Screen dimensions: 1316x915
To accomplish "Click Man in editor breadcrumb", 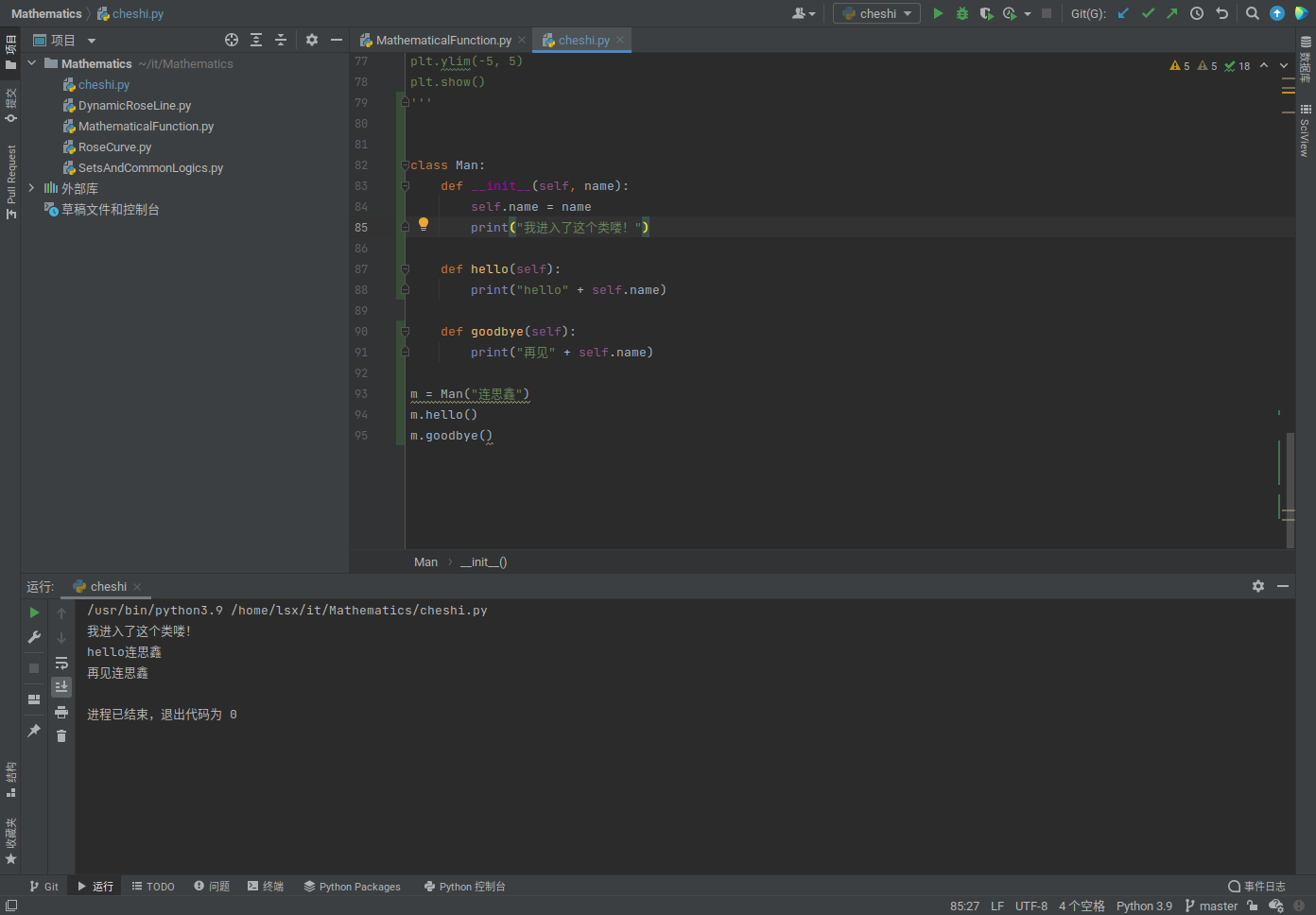I will coord(425,562).
